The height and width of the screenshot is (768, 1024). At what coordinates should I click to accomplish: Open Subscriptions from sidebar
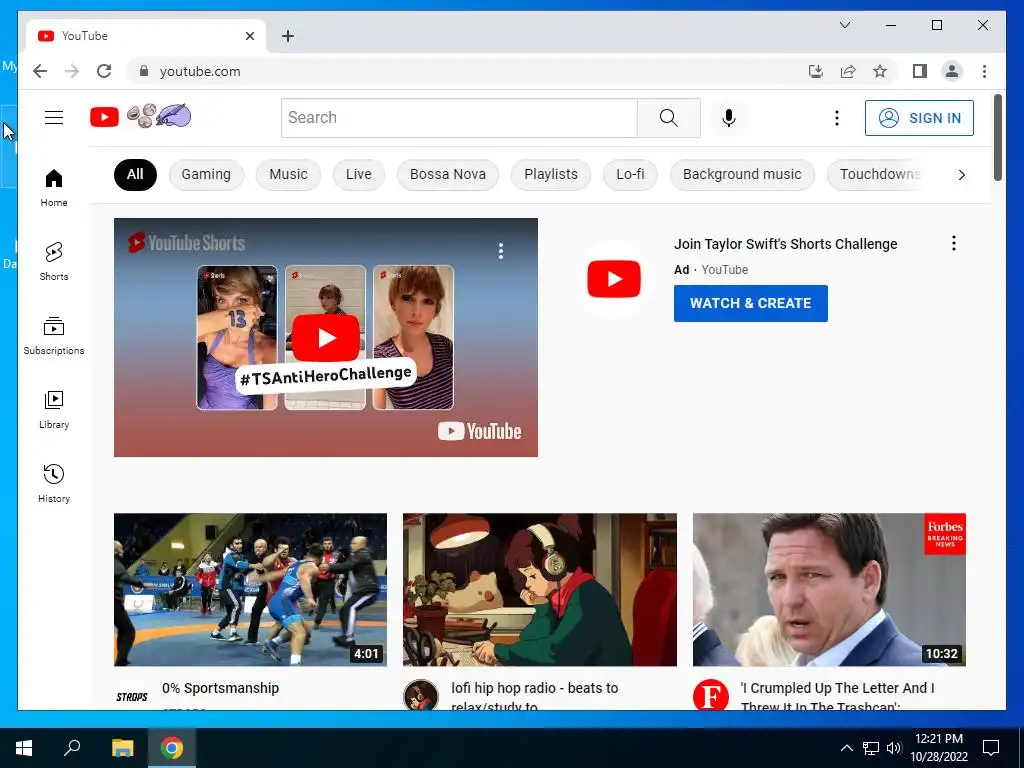(x=54, y=336)
